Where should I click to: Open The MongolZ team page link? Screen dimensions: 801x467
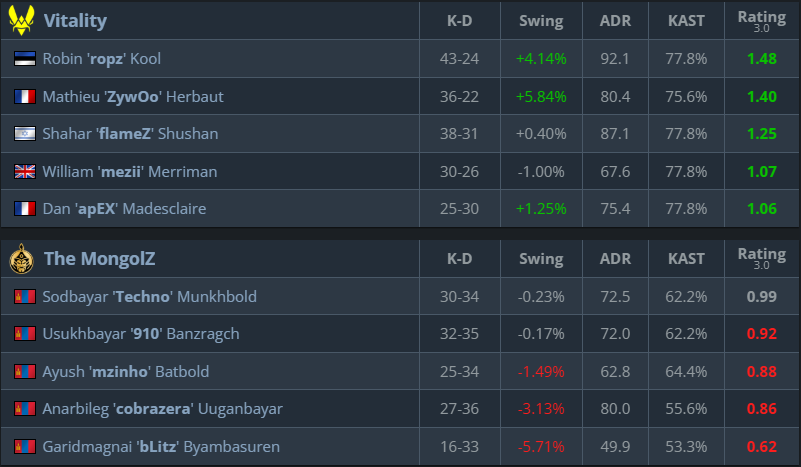pyautogui.click(x=99, y=260)
